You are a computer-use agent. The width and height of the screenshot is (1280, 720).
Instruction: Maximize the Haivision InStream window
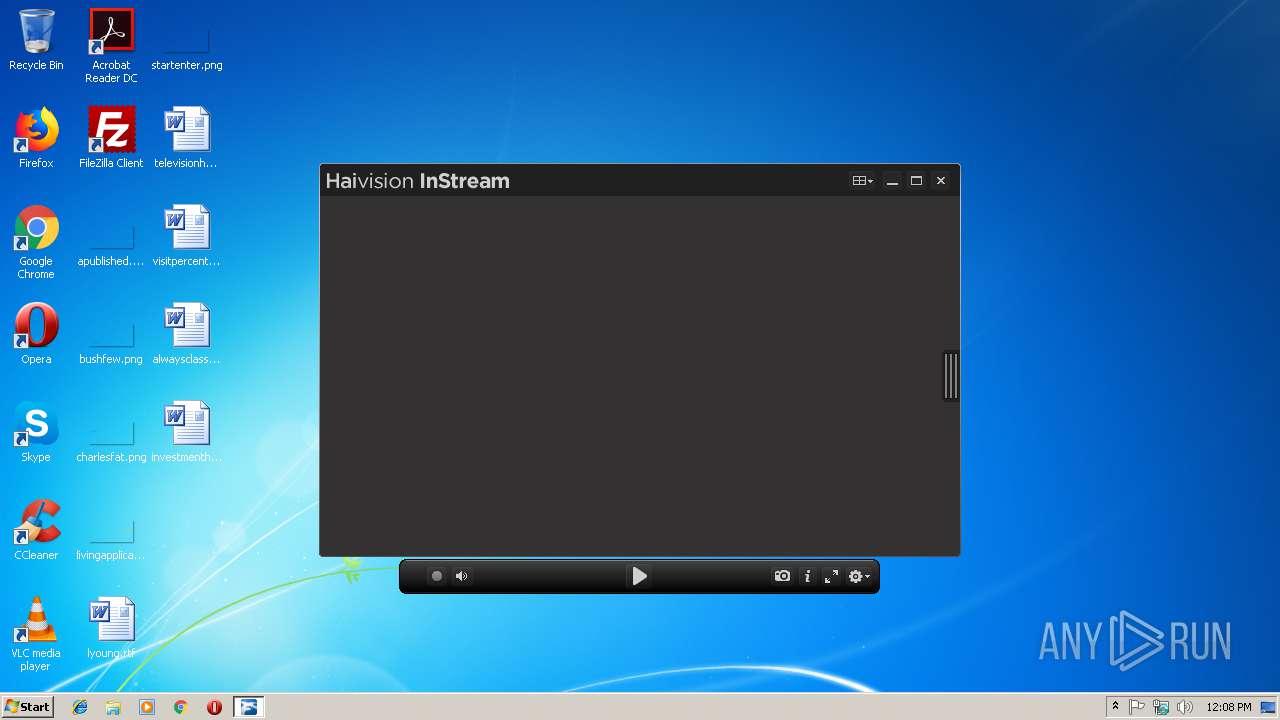[916, 181]
